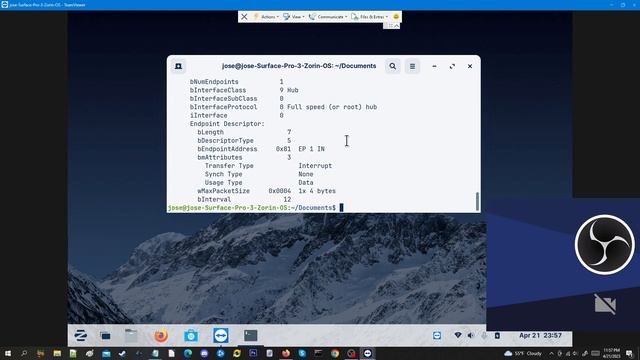The height and width of the screenshot is (360, 640).
Task: Click the terminal window title text
Action: pyautogui.click(x=299, y=66)
